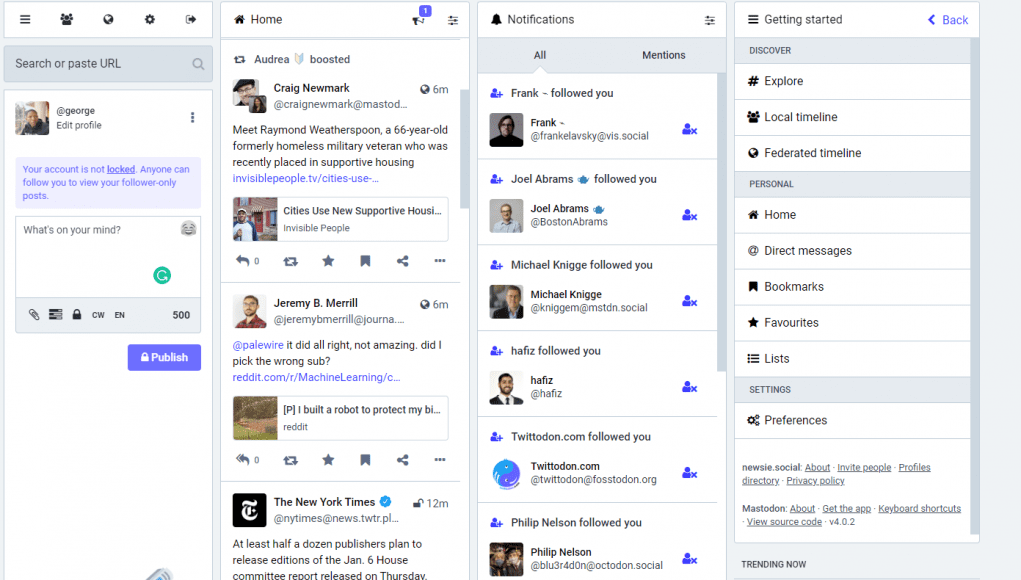Toggle post privacy lock icon
The image size is (1021, 580).
(77, 315)
